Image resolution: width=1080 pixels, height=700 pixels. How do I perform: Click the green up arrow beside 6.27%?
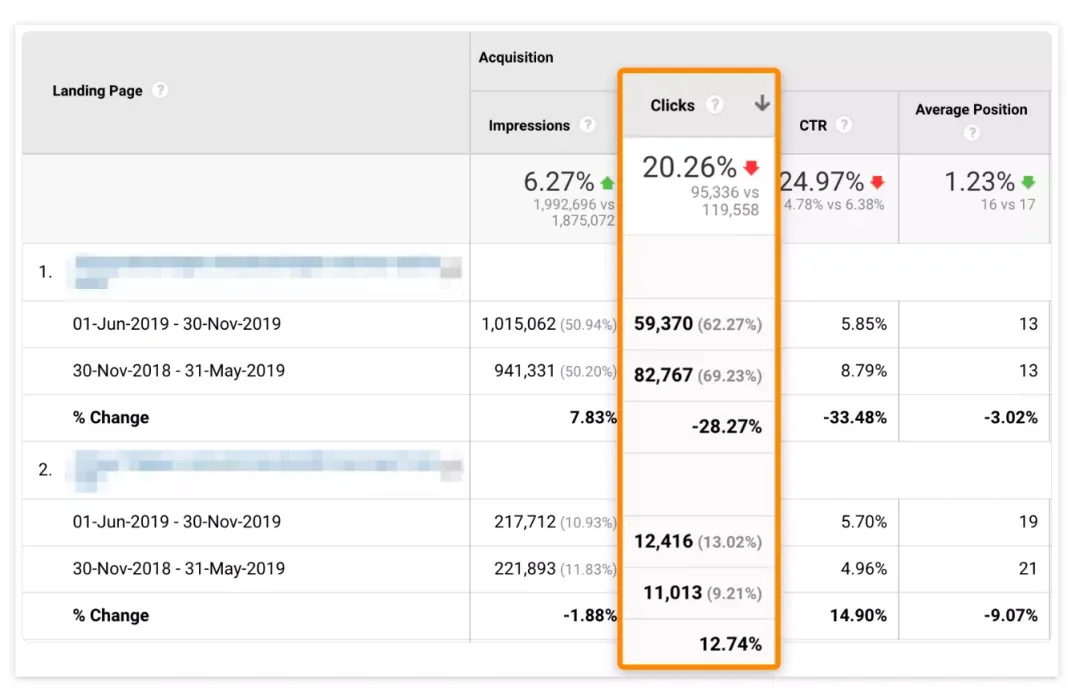tap(608, 183)
